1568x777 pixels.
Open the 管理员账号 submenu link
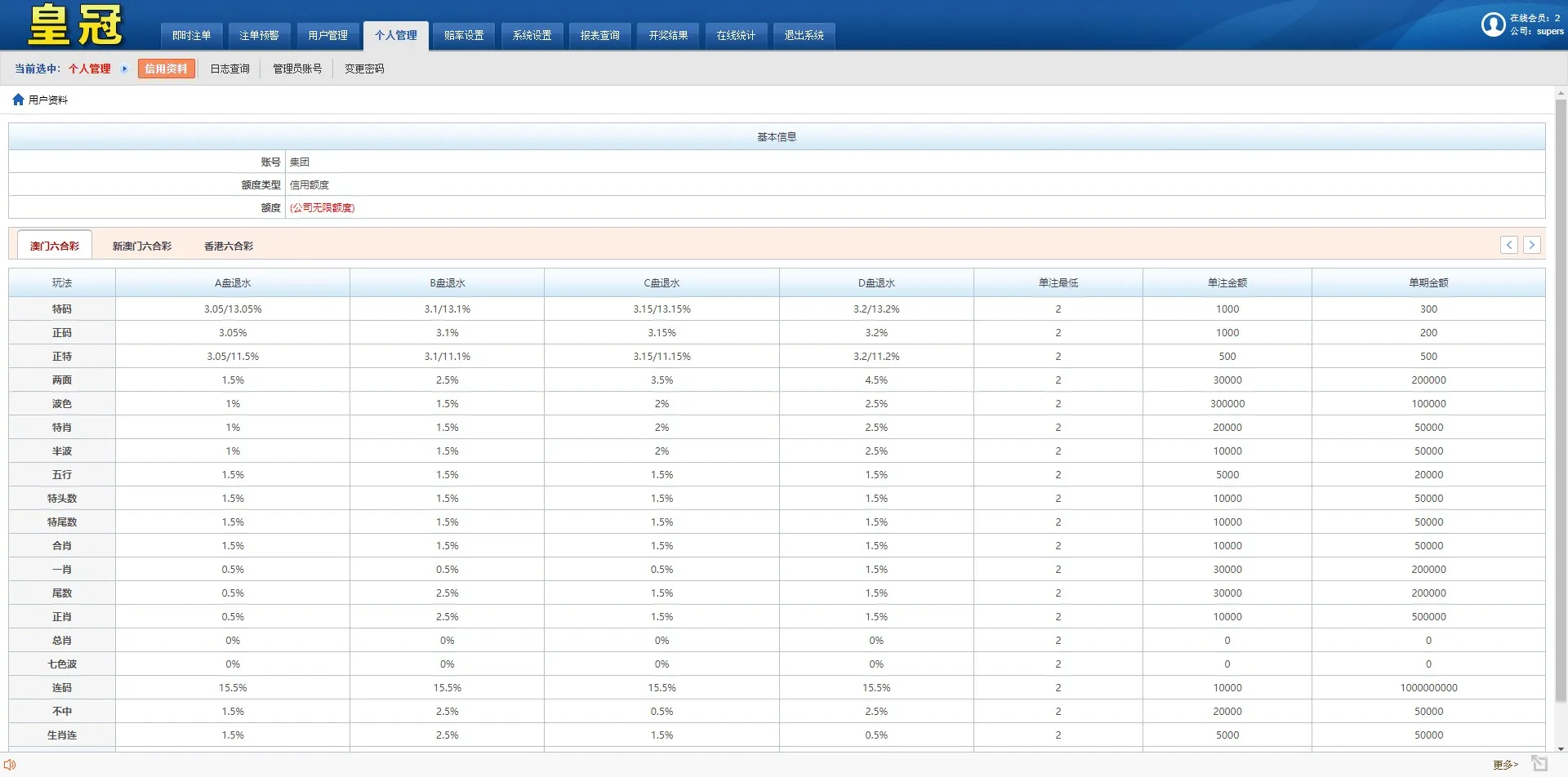pos(297,69)
